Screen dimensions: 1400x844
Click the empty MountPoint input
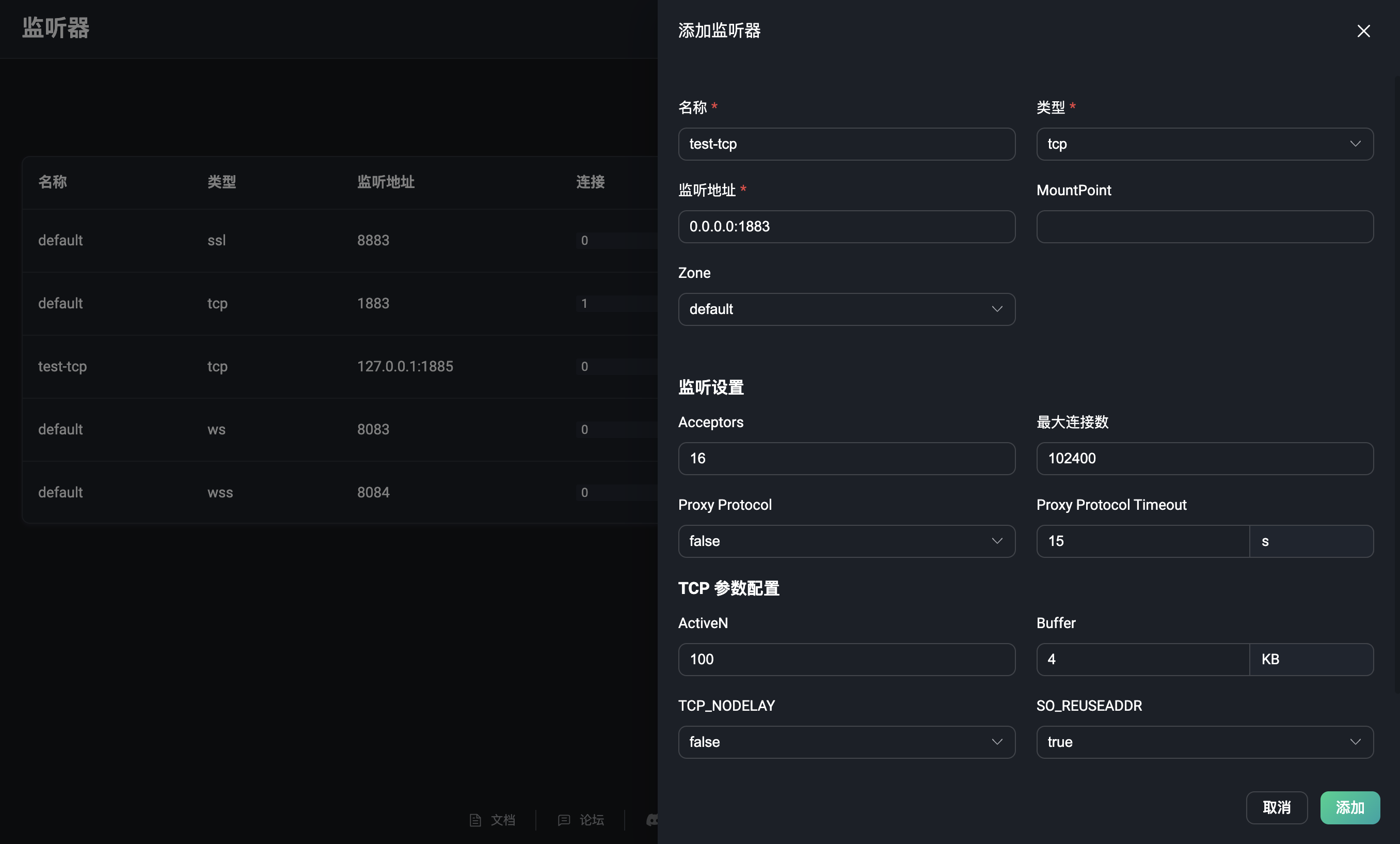coord(1204,226)
